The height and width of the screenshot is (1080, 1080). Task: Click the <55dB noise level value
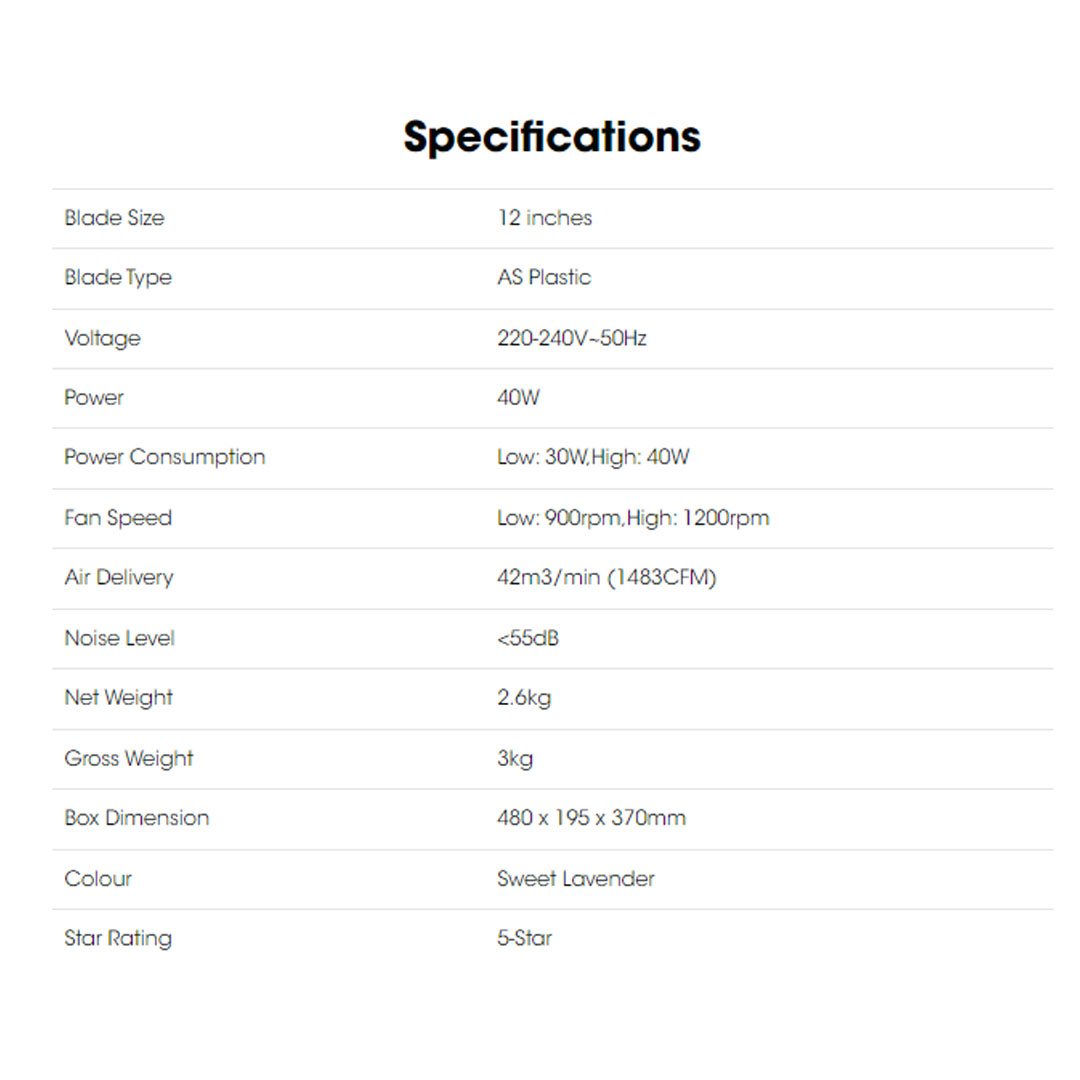tap(528, 638)
